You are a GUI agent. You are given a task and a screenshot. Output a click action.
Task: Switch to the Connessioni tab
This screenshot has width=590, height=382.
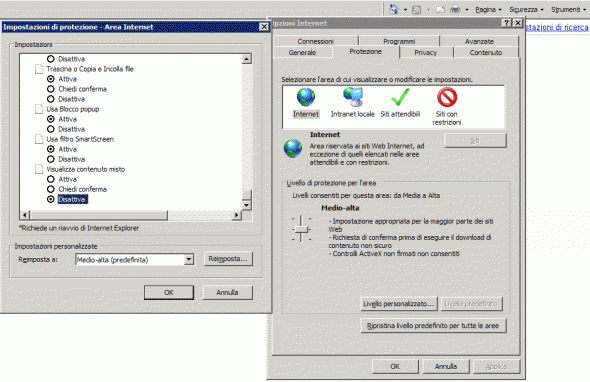pos(315,41)
